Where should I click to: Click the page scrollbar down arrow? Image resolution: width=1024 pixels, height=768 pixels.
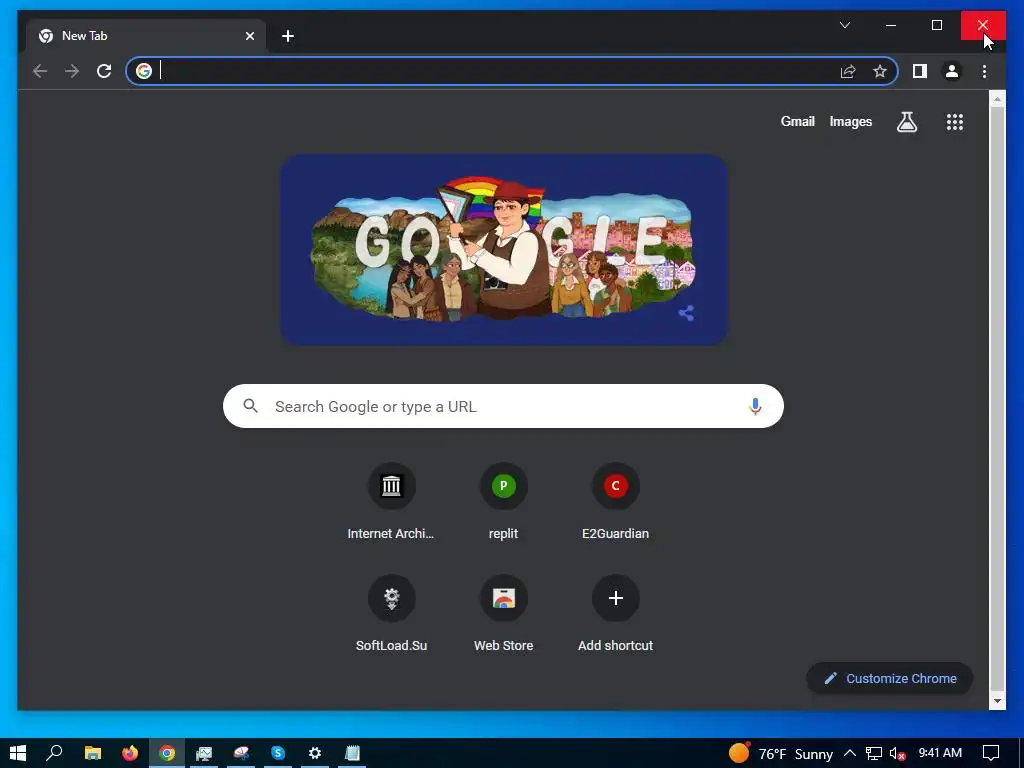(997, 701)
